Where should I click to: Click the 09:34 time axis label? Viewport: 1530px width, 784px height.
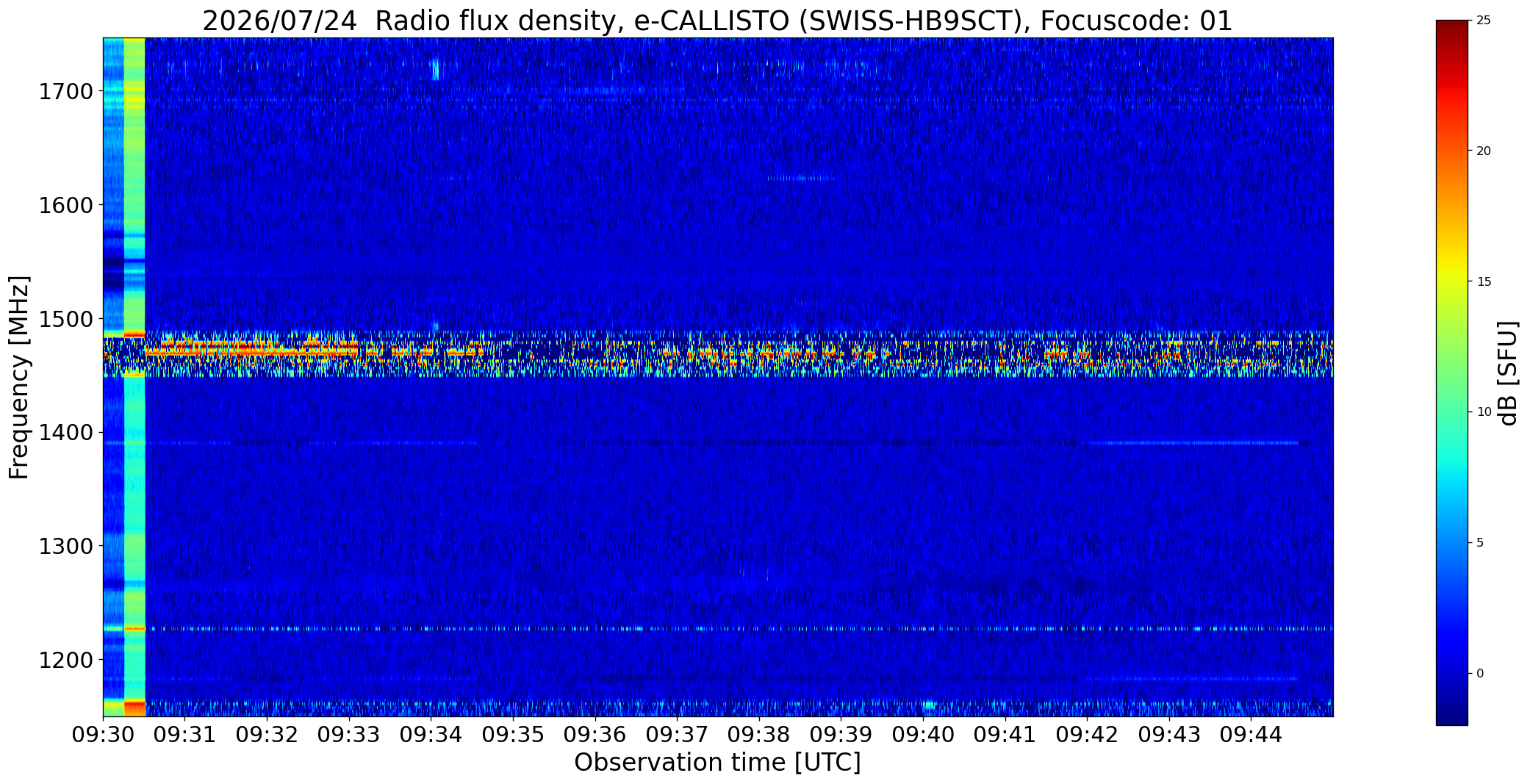click(431, 735)
